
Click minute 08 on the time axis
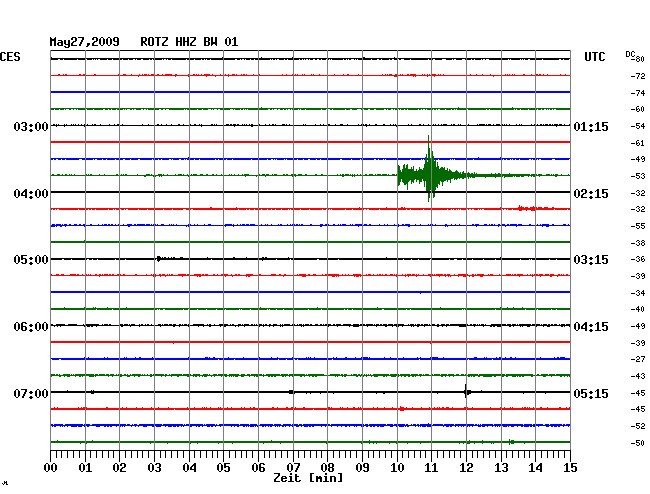point(327,468)
